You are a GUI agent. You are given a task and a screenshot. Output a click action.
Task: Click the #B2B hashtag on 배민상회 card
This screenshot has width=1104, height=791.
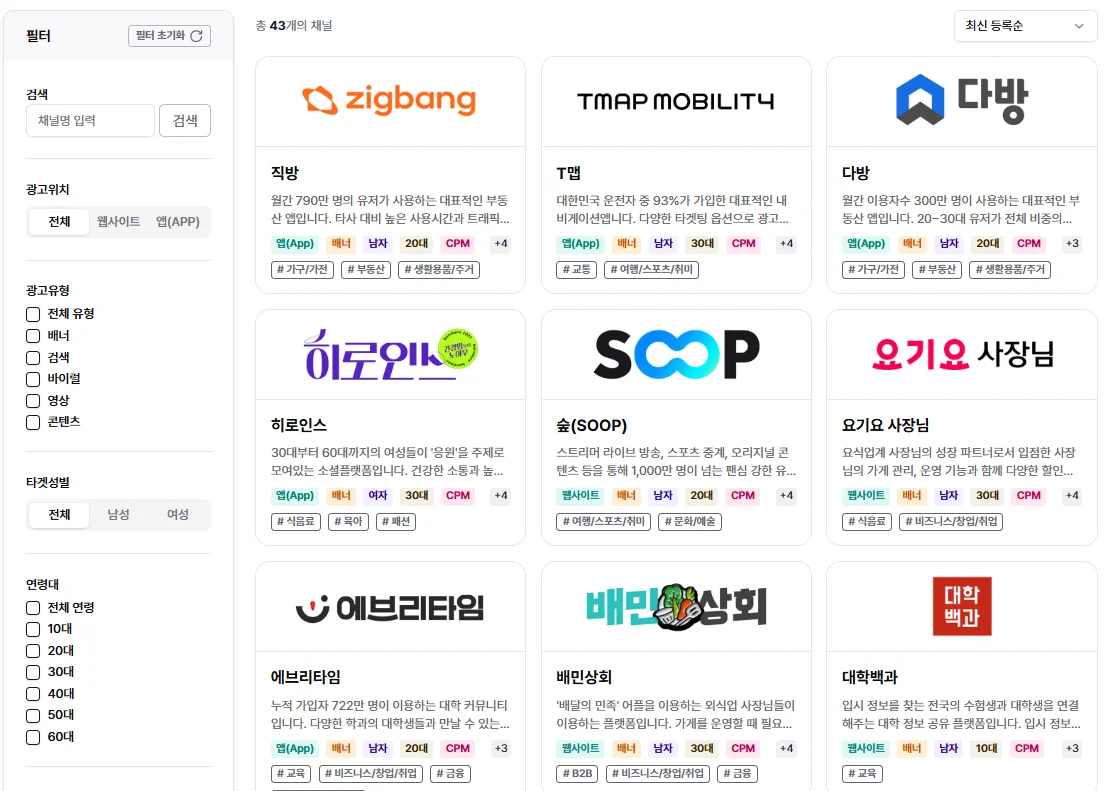[x=577, y=773]
